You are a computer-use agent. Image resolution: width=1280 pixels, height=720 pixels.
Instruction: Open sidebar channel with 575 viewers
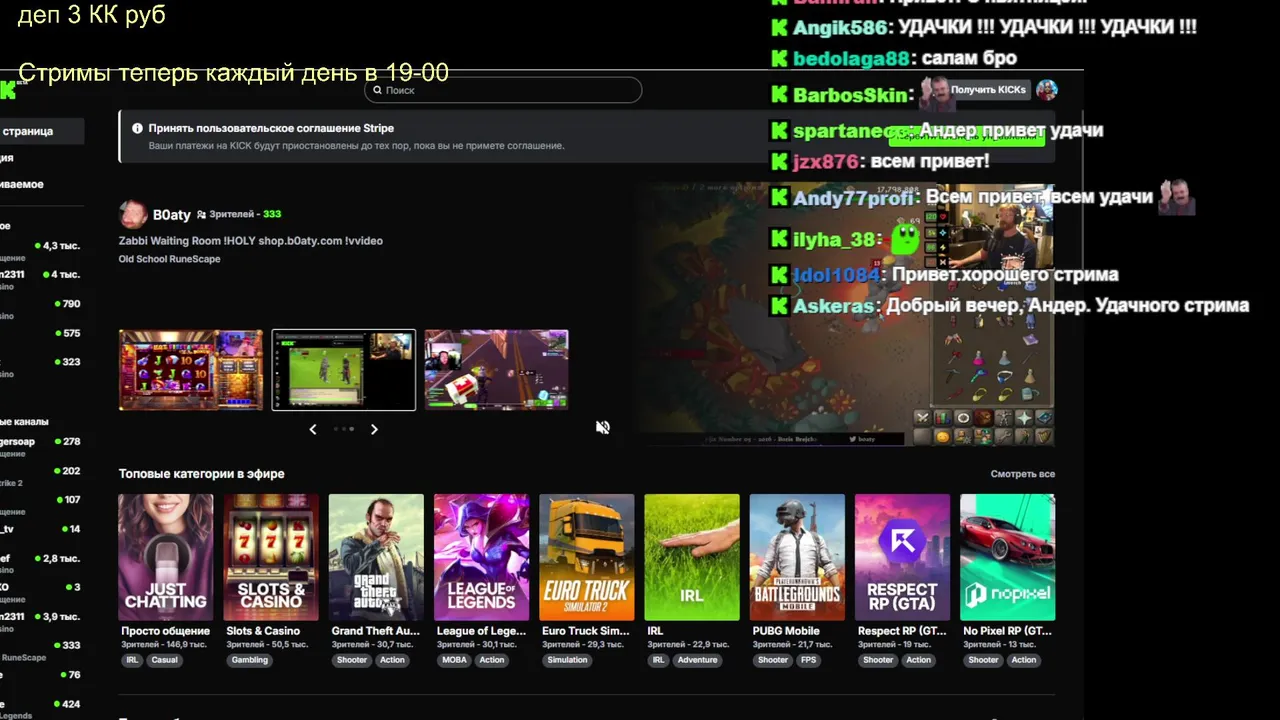point(42,334)
